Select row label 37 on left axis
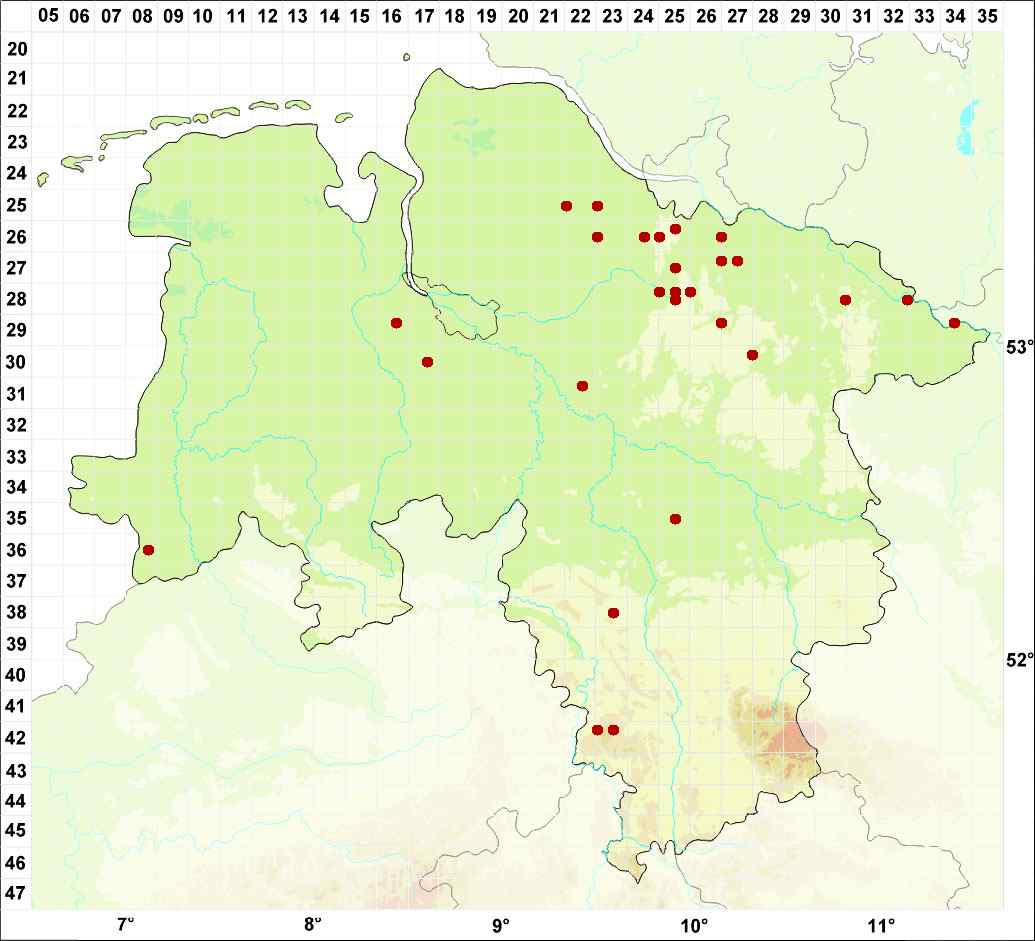 click(17, 581)
